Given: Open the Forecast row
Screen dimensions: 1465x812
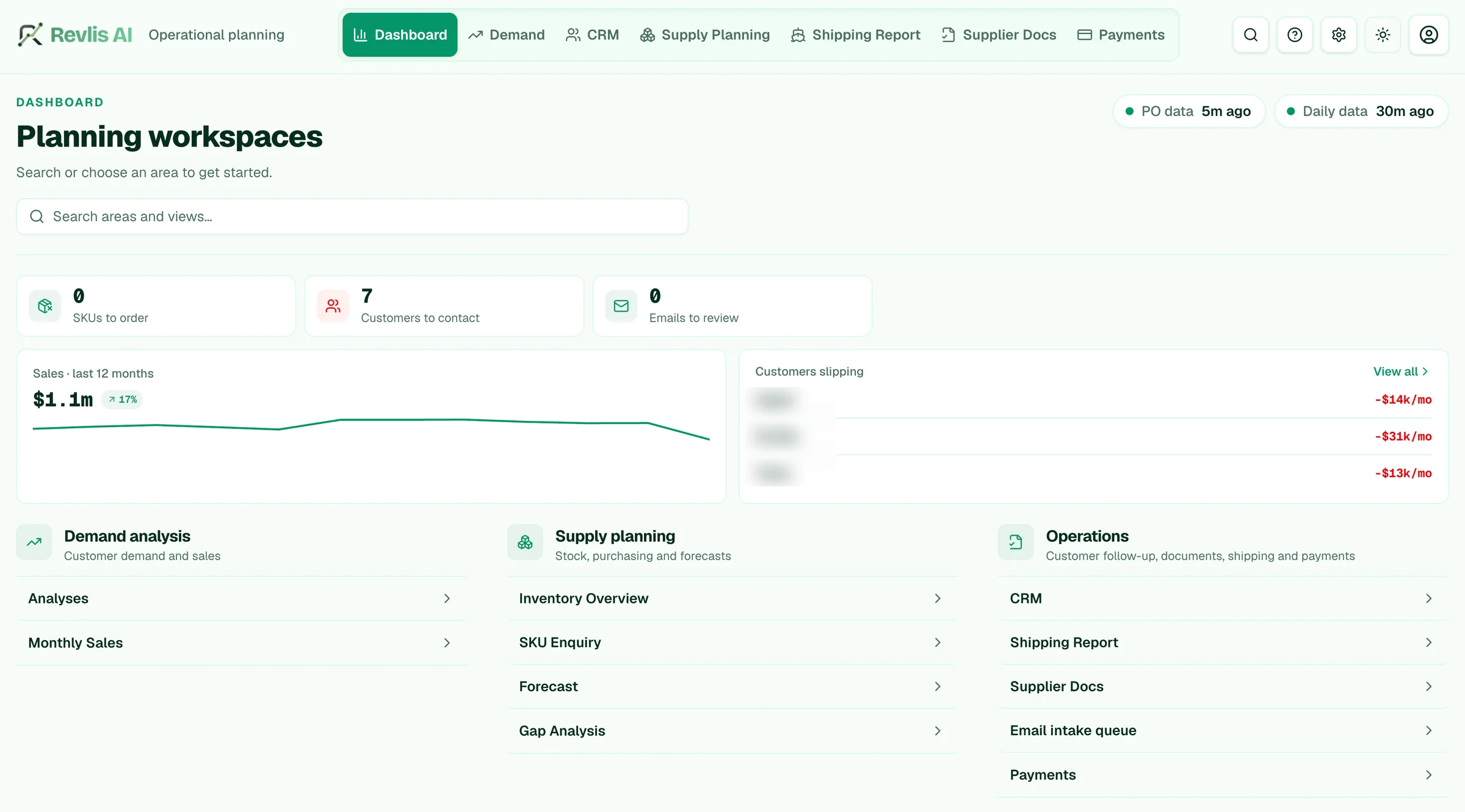Looking at the screenshot, I should coord(732,686).
